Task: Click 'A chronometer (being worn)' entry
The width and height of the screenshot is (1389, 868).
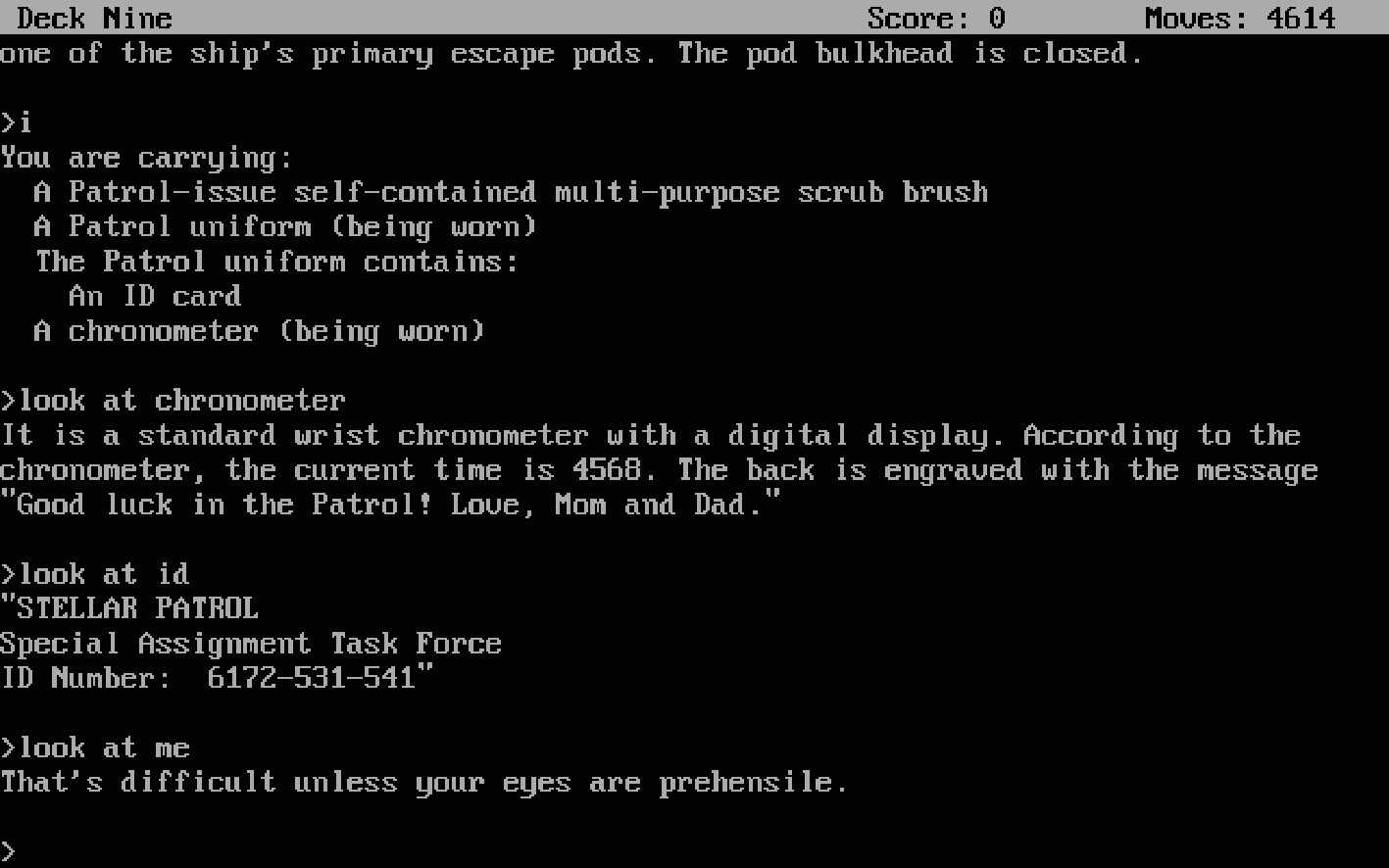Action: click(x=260, y=331)
